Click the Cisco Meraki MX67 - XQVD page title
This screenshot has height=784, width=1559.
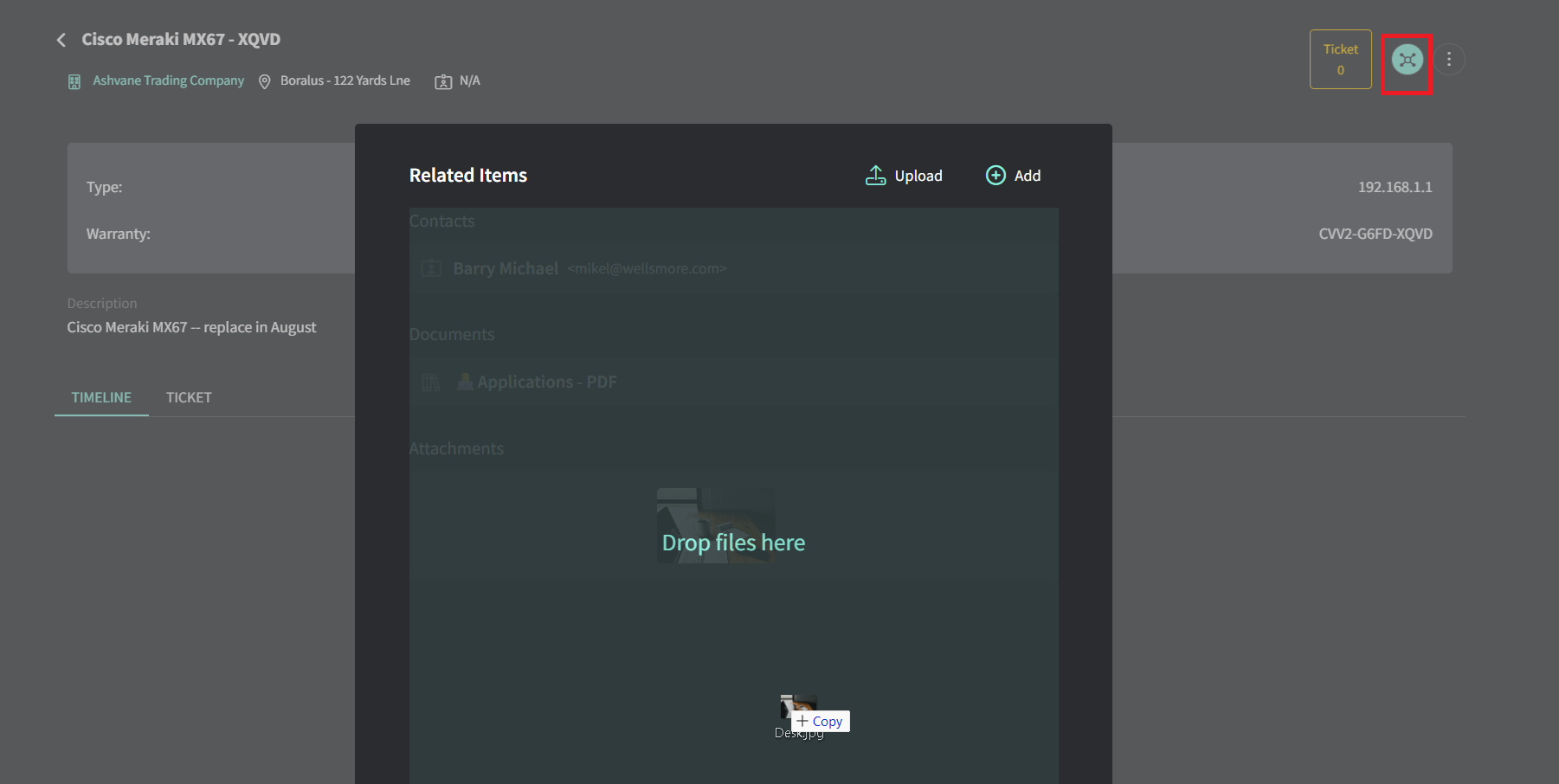pyautogui.click(x=181, y=39)
